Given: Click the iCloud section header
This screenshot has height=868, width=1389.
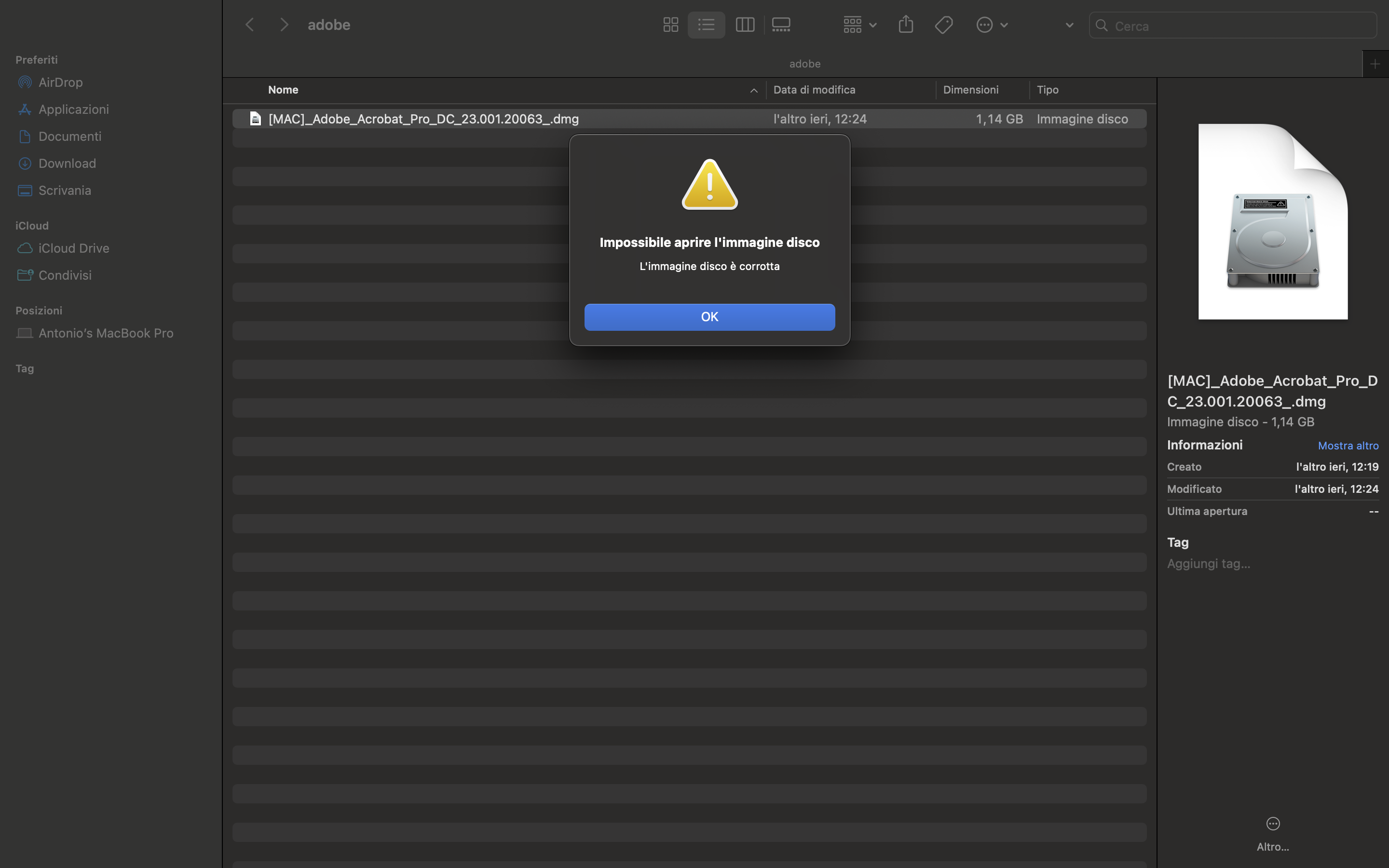Looking at the screenshot, I should pyautogui.click(x=31, y=226).
